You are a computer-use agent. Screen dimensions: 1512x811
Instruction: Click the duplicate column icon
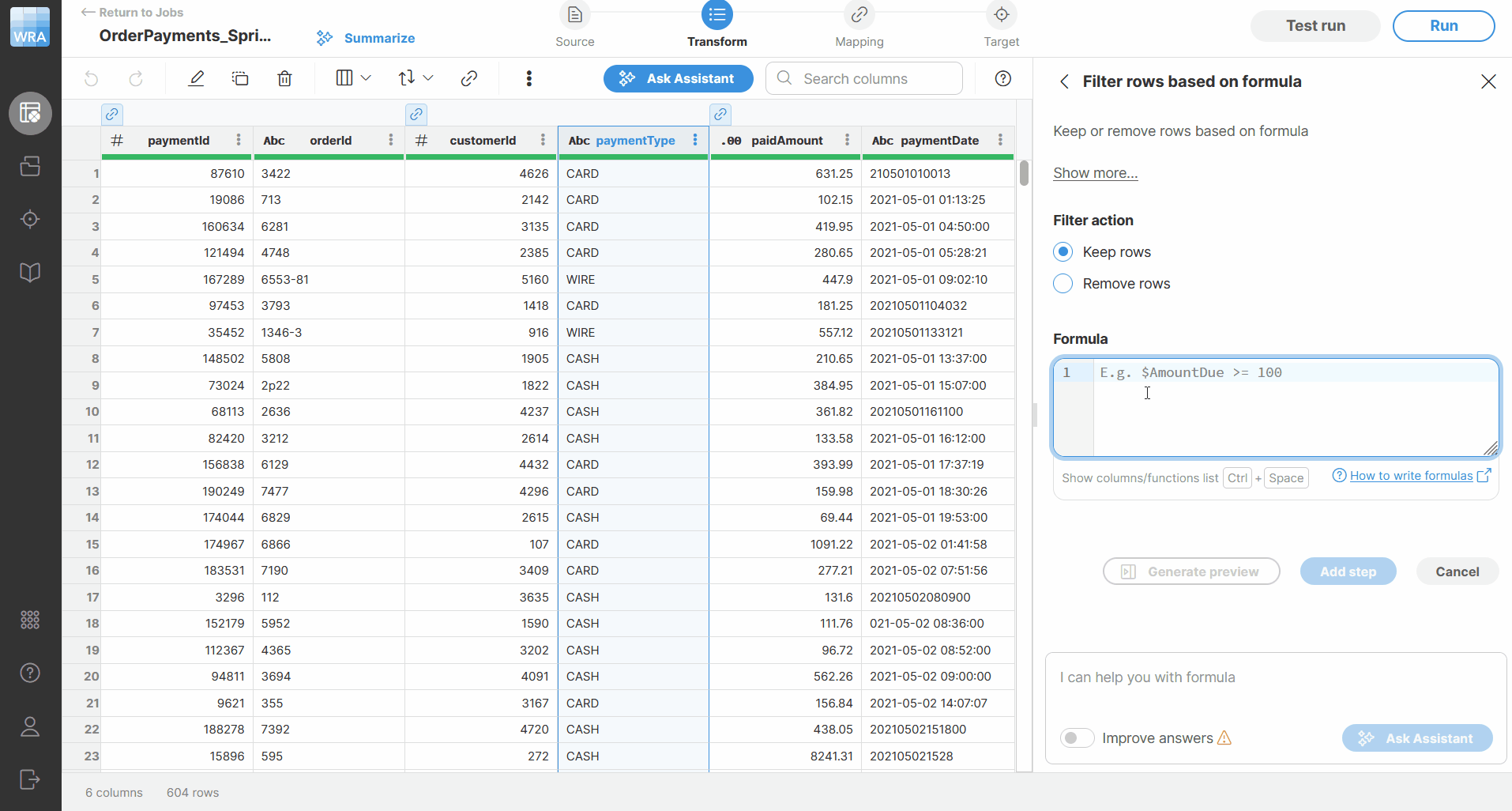click(x=240, y=78)
